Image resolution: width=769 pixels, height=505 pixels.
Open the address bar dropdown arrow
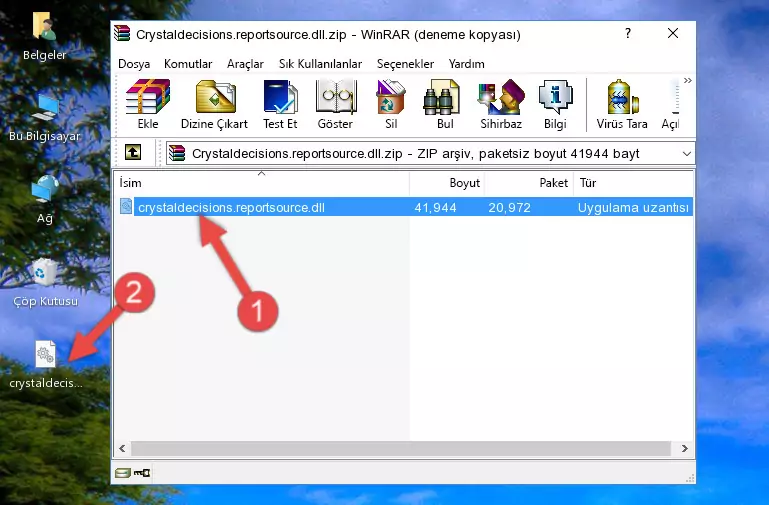(x=687, y=153)
